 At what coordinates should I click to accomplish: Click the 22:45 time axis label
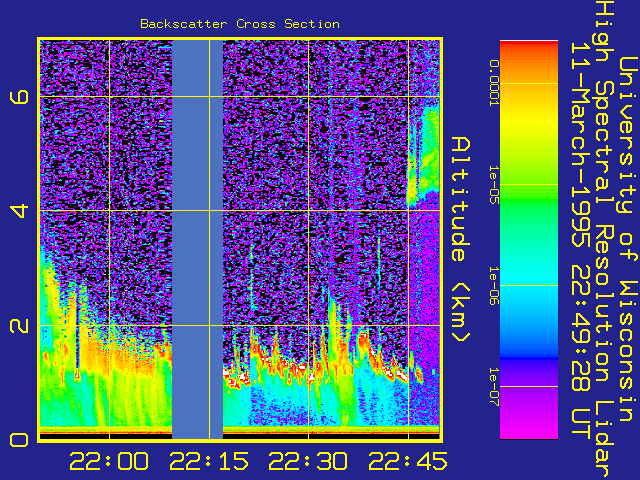coord(408,462)
